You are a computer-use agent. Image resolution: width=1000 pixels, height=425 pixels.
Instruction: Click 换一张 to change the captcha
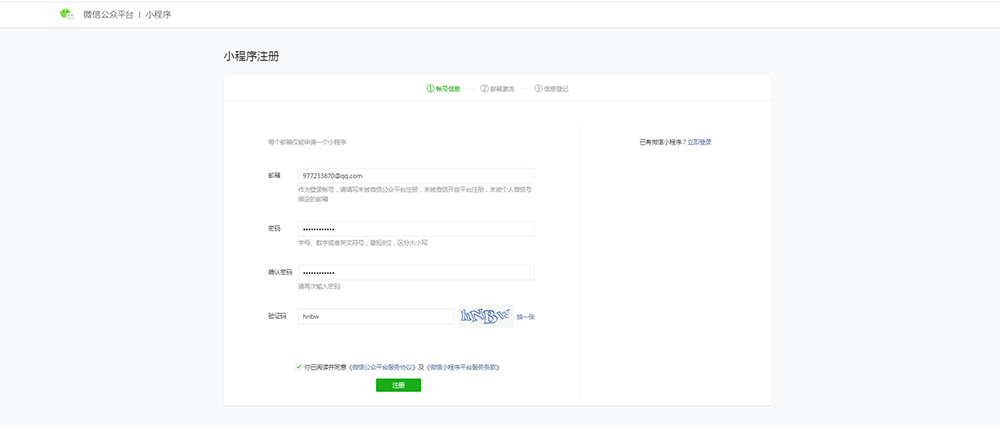click(526, 317)
